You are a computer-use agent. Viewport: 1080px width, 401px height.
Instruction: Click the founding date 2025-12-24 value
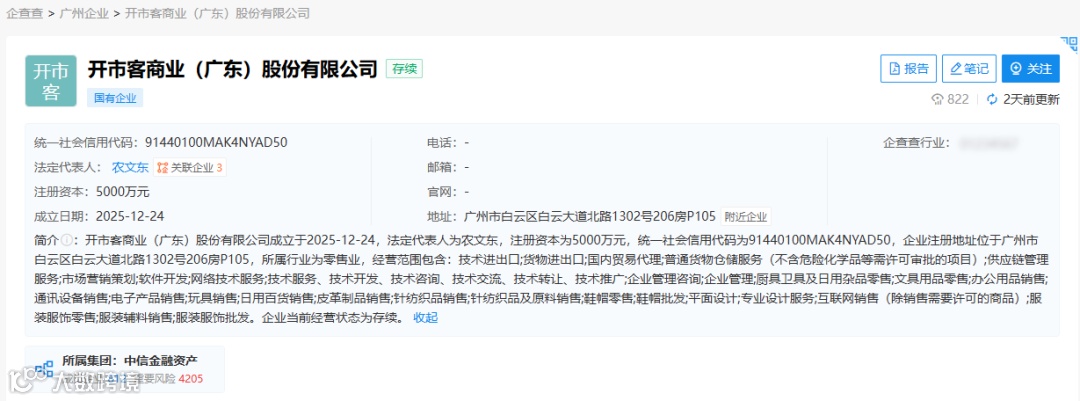click(x=130, y=216)
